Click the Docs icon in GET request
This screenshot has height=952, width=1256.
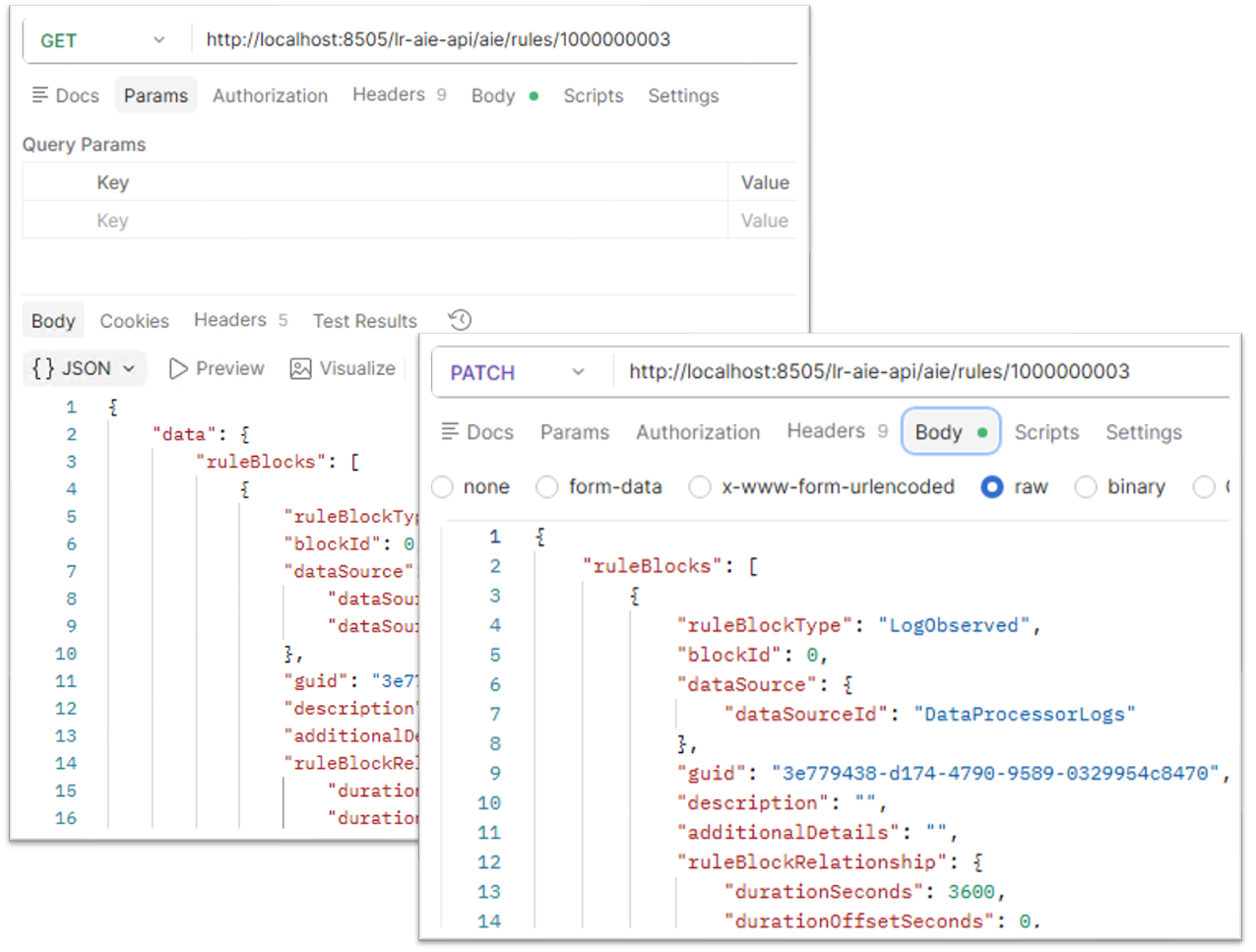(40, 95)
